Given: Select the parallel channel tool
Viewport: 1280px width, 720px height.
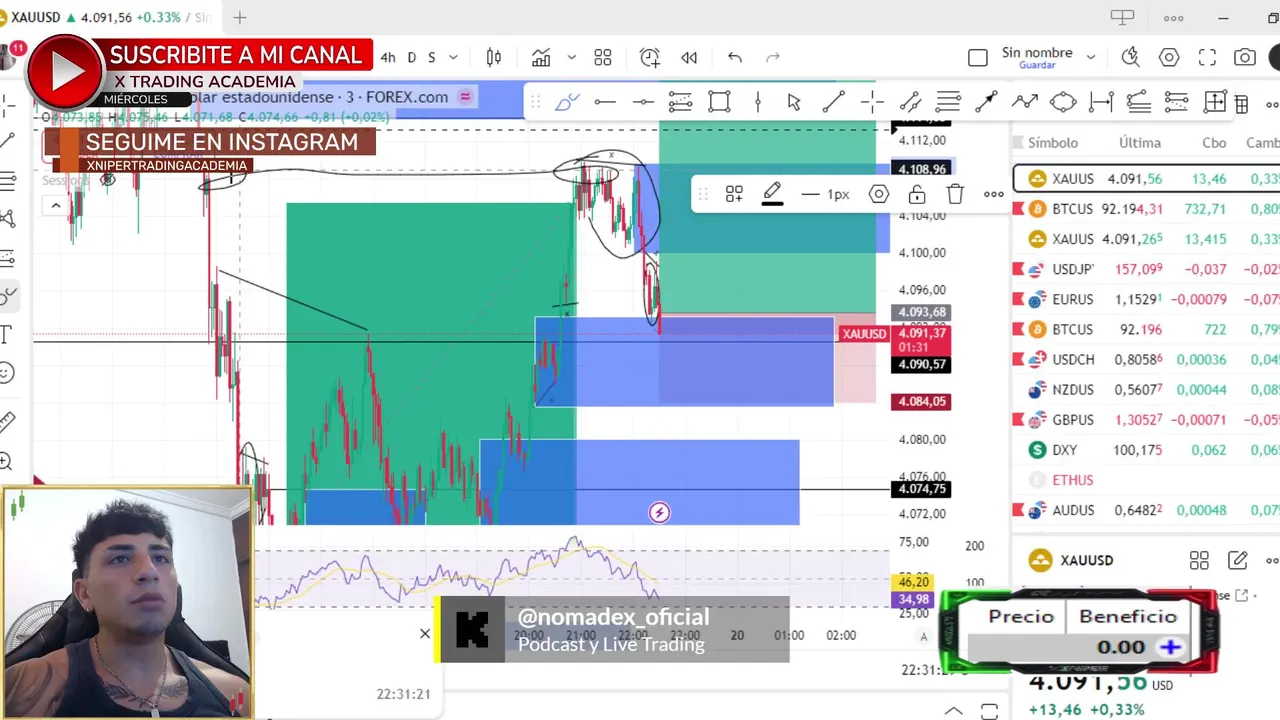Looking at the screenshot, I should point(910,102).
